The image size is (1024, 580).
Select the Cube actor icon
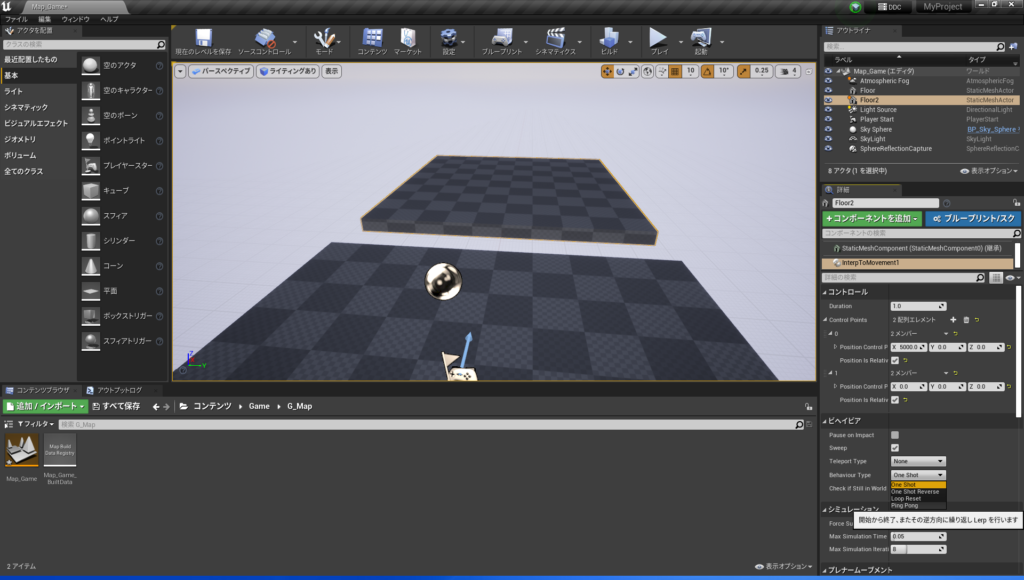(91, 190)
